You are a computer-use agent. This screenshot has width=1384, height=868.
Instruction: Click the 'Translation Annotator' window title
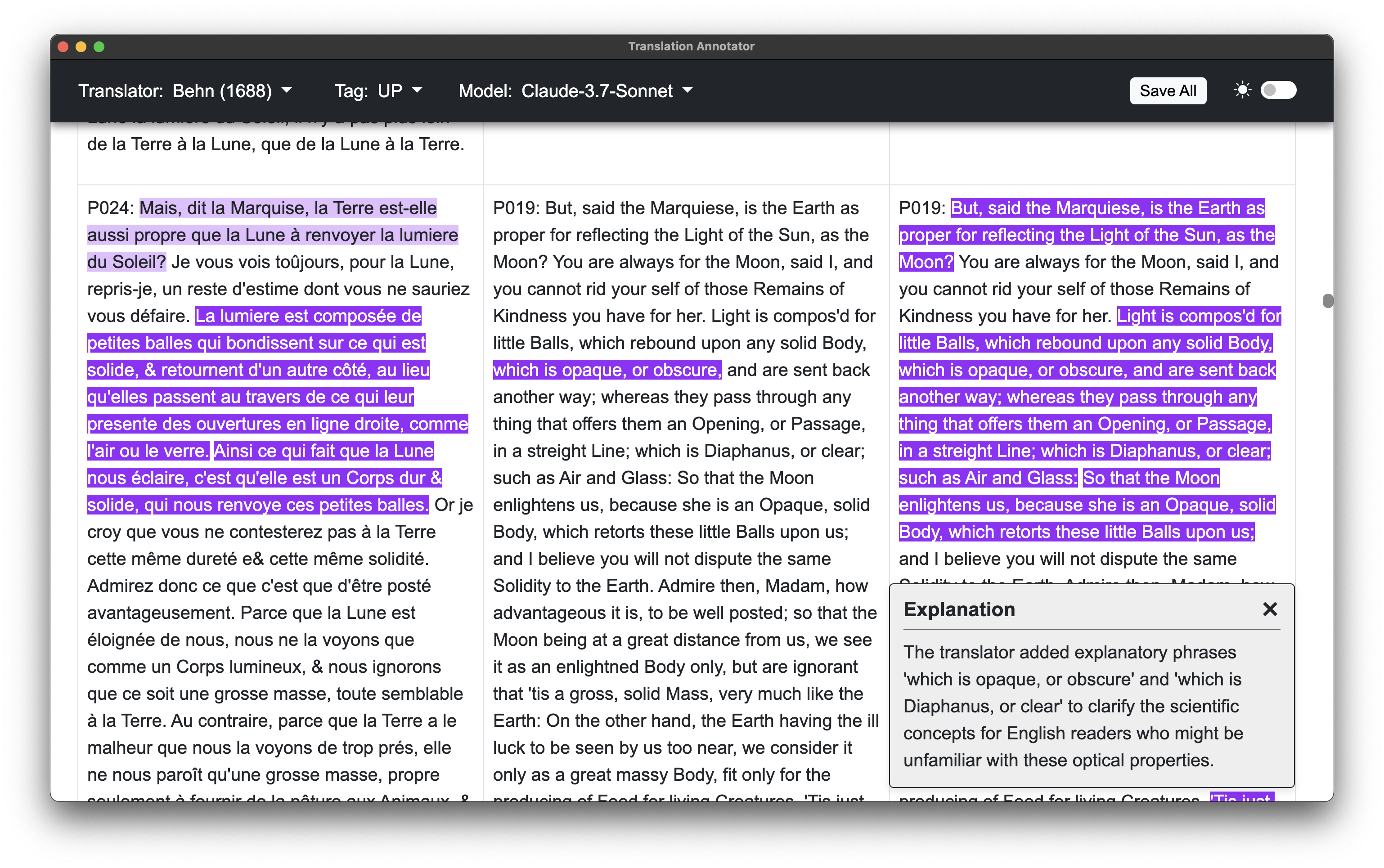coord(691,46)
